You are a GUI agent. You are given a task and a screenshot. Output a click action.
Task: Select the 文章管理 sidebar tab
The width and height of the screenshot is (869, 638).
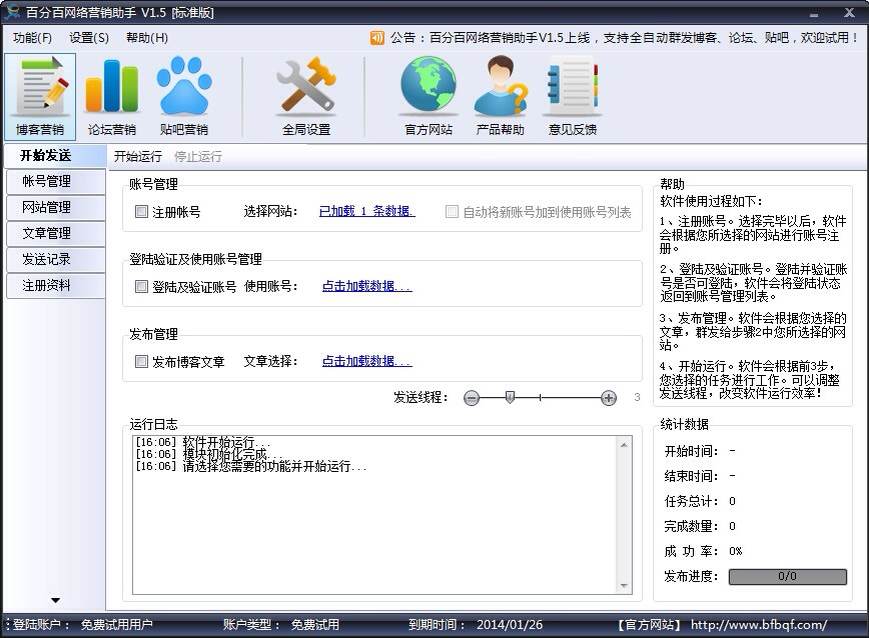coord(55,233)
